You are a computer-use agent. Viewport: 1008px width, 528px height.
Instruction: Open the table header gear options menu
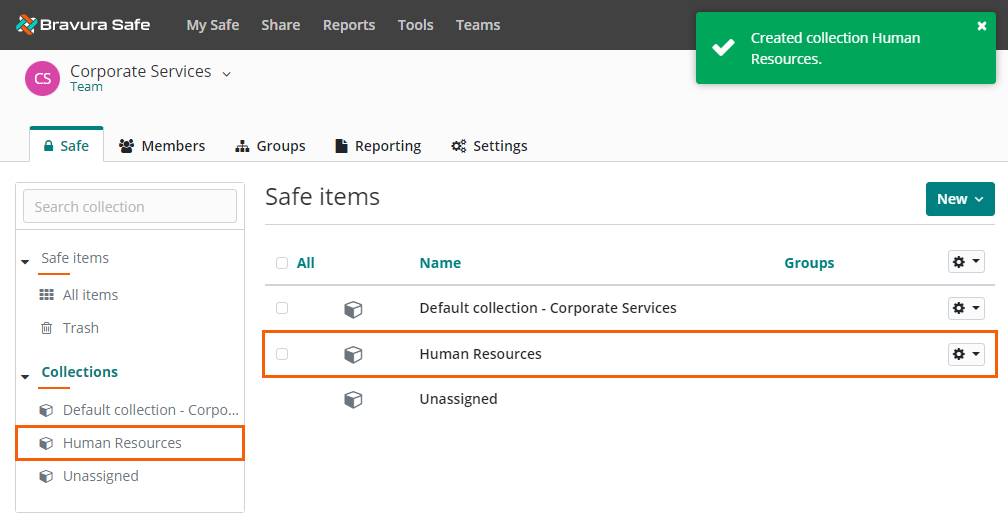pos(966,262)
